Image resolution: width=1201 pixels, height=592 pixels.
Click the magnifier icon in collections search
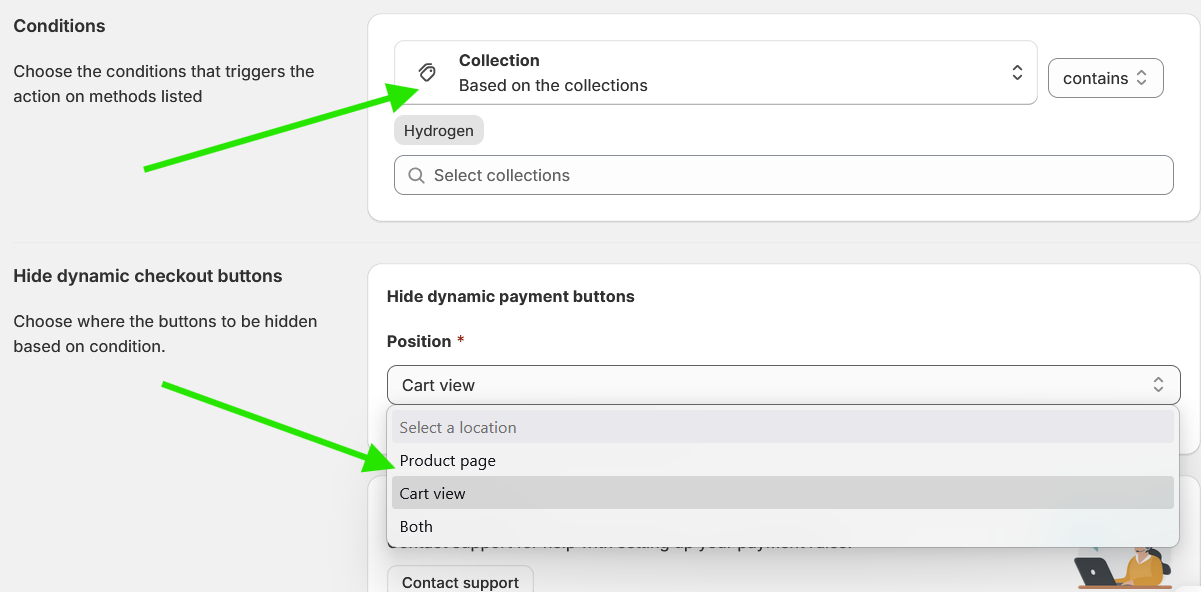417,175
